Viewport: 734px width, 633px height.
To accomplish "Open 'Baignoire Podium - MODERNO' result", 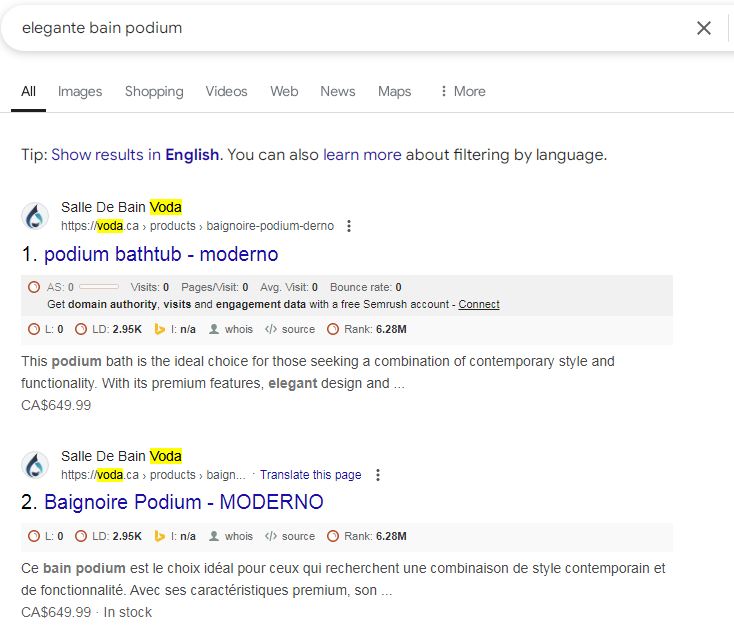I will point(184,502).
